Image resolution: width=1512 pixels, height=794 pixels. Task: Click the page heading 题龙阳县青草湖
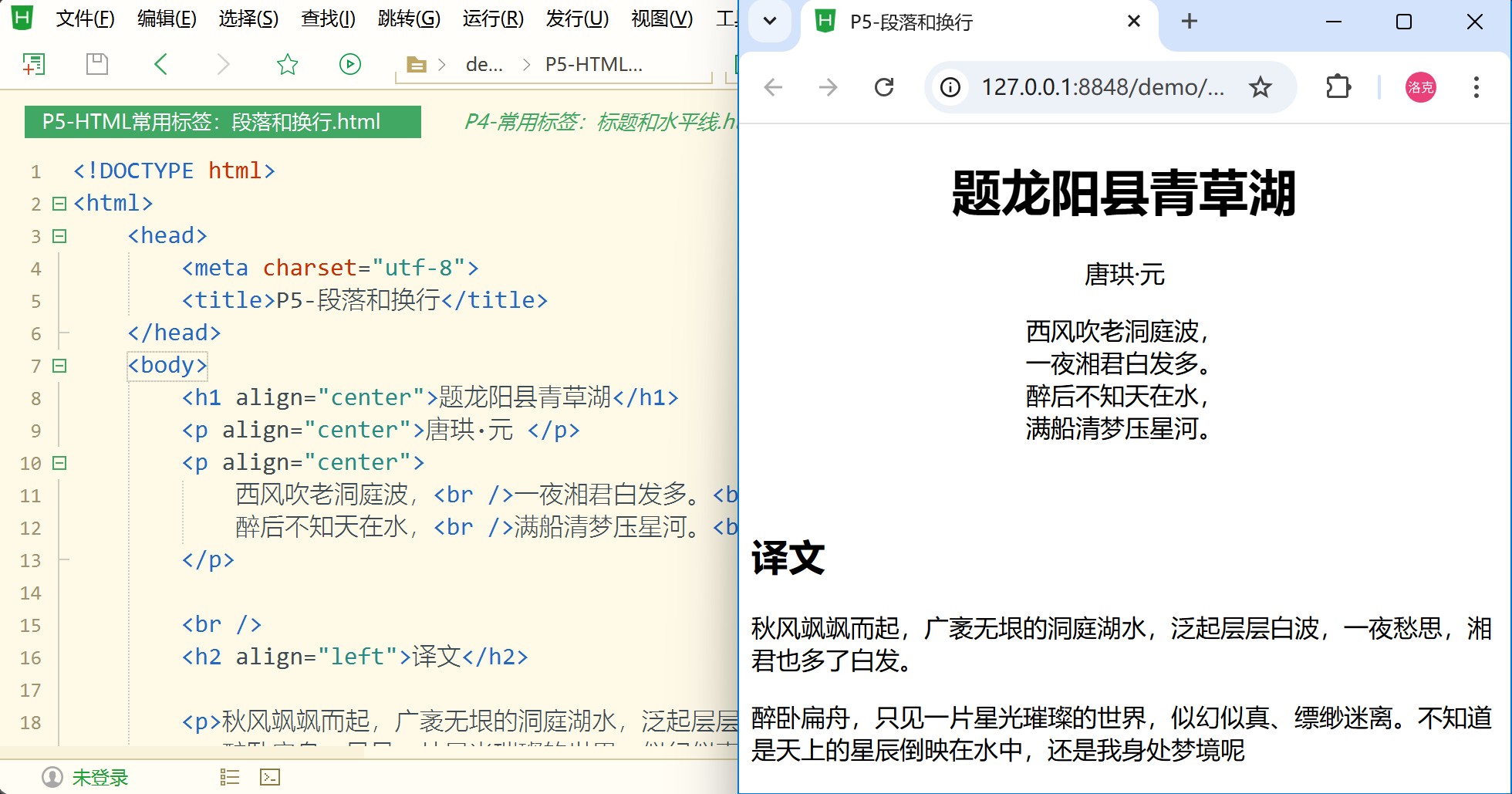[x=1124, y=194]
